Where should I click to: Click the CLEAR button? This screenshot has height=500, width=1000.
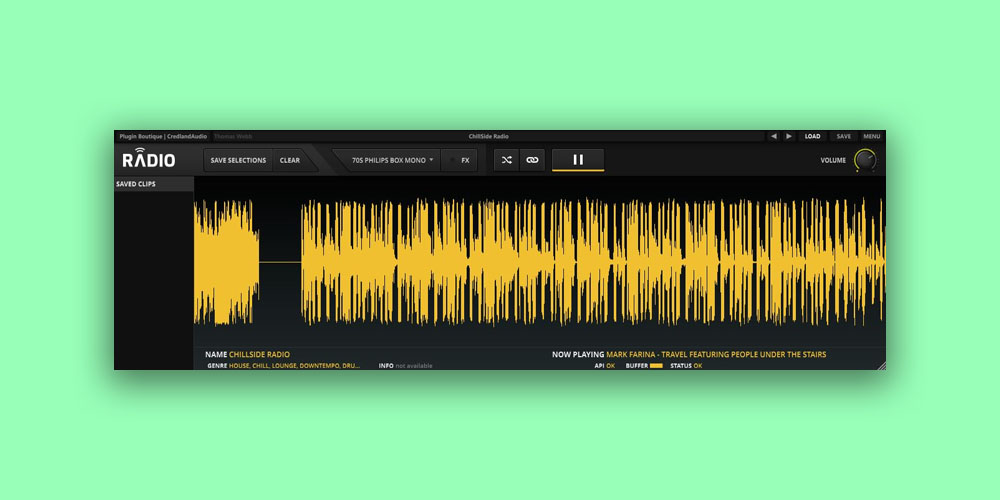click(290, 161)
